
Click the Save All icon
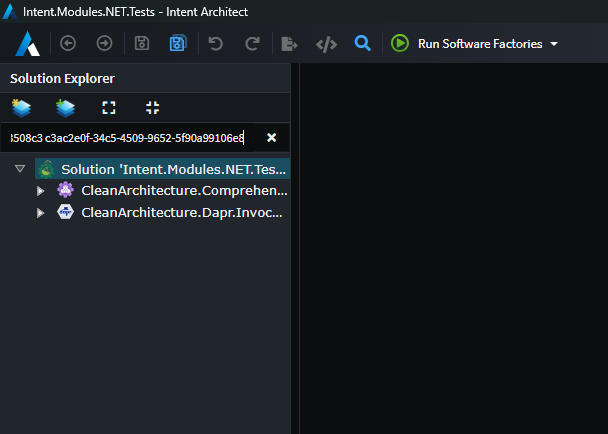177,44
